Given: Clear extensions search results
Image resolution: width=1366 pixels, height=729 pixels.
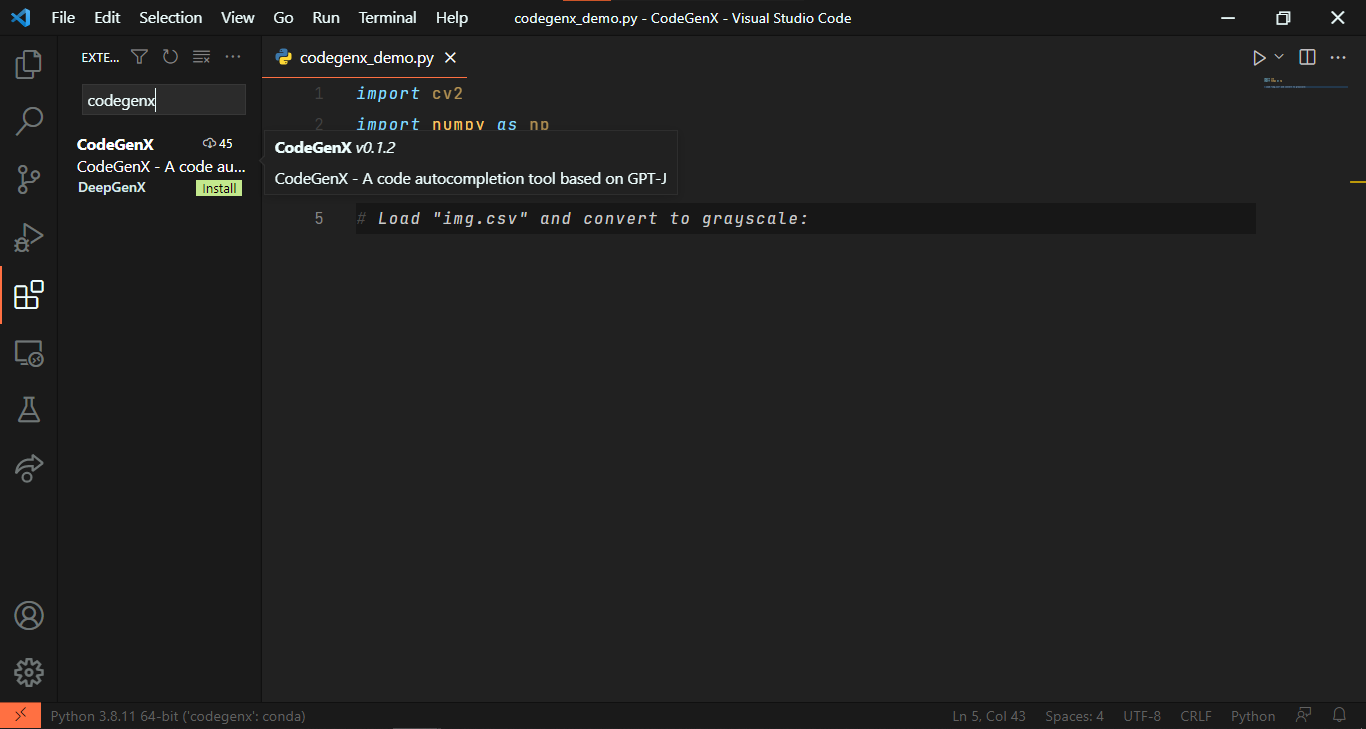Looking at the screenshot, I should (x=201, y=57).
